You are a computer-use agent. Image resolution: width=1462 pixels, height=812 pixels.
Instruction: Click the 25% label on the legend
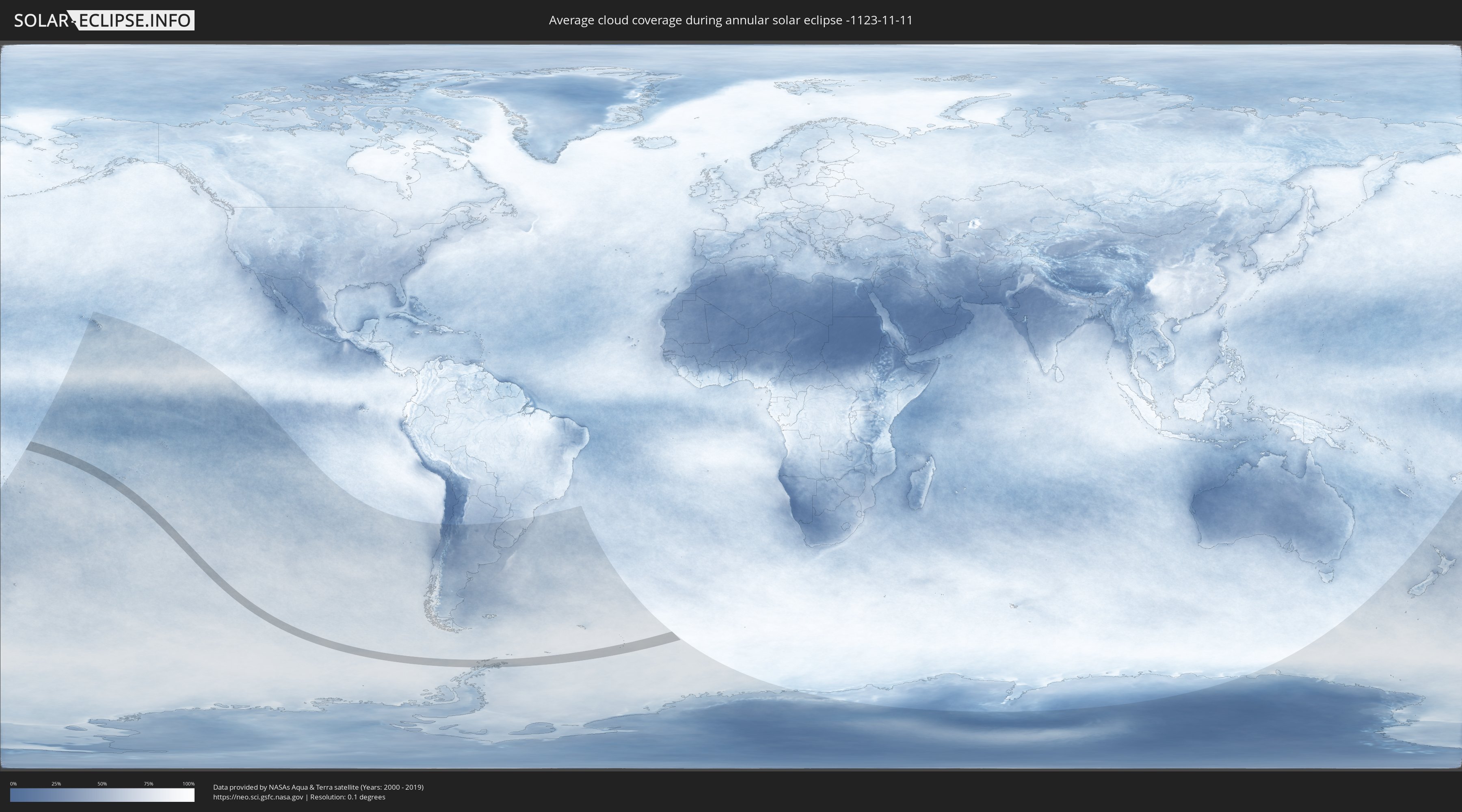tap(56, 784)
